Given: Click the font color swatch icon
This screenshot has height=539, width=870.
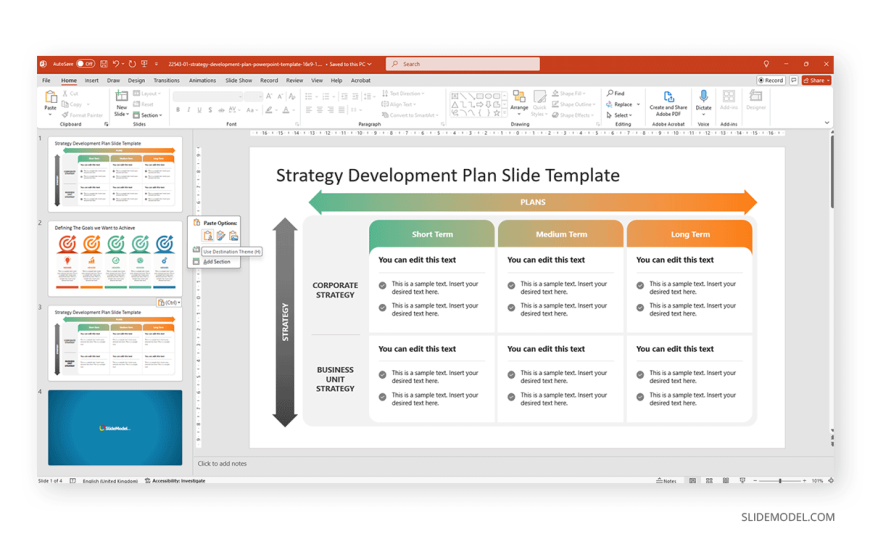Looking at the screenshot, I should 286,110.
